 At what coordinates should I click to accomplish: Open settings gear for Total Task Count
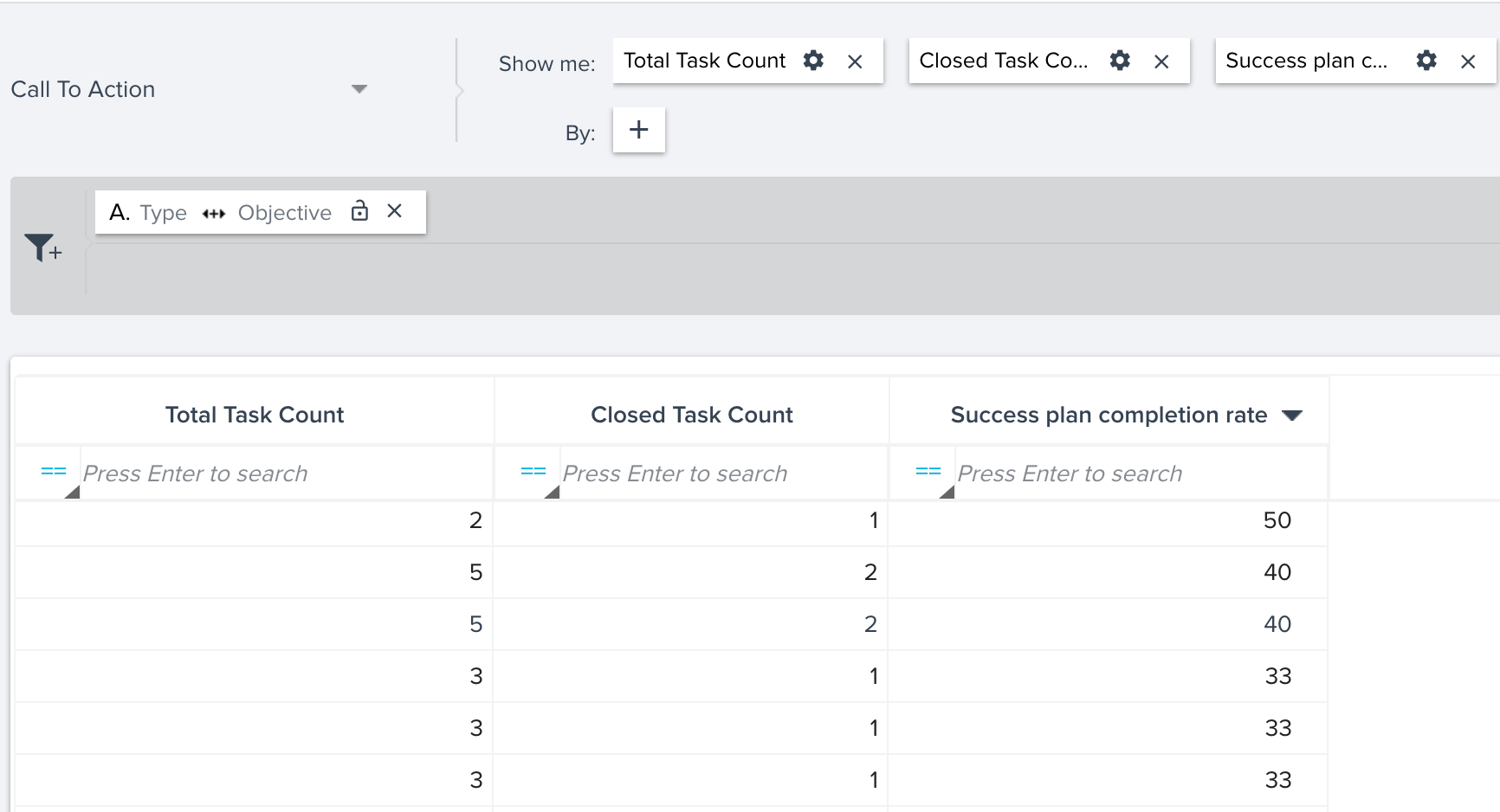[813, 61]
